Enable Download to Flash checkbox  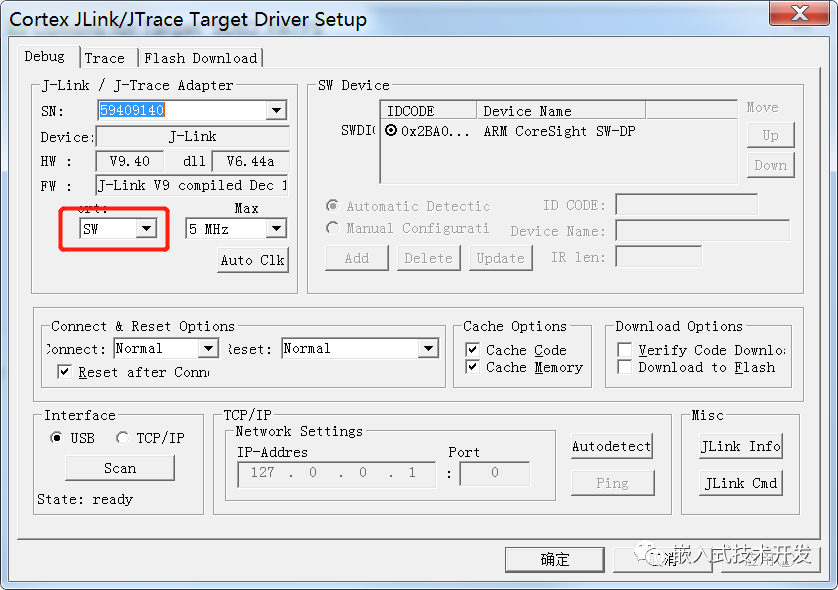[x=624, y=367]
